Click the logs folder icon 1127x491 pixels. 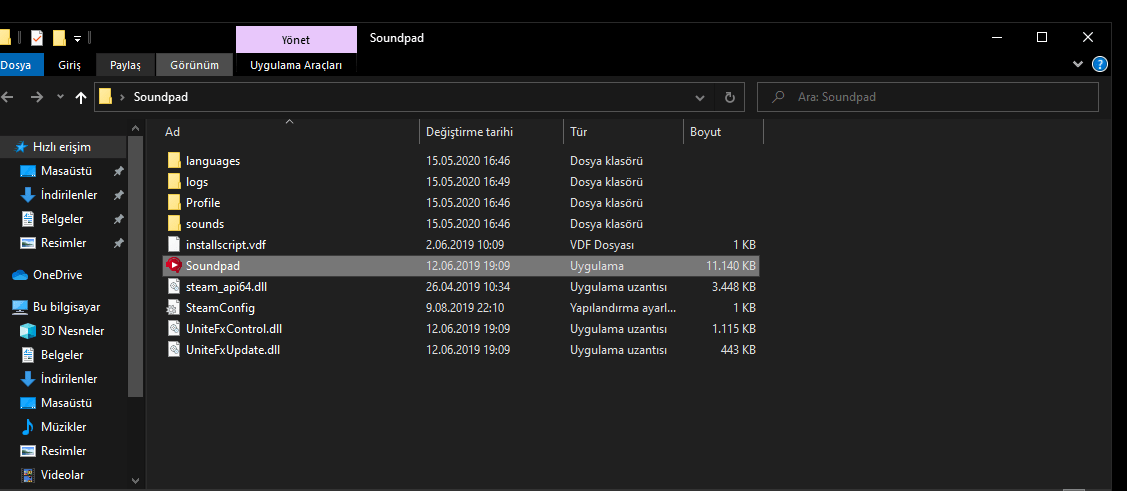[173, 181]
